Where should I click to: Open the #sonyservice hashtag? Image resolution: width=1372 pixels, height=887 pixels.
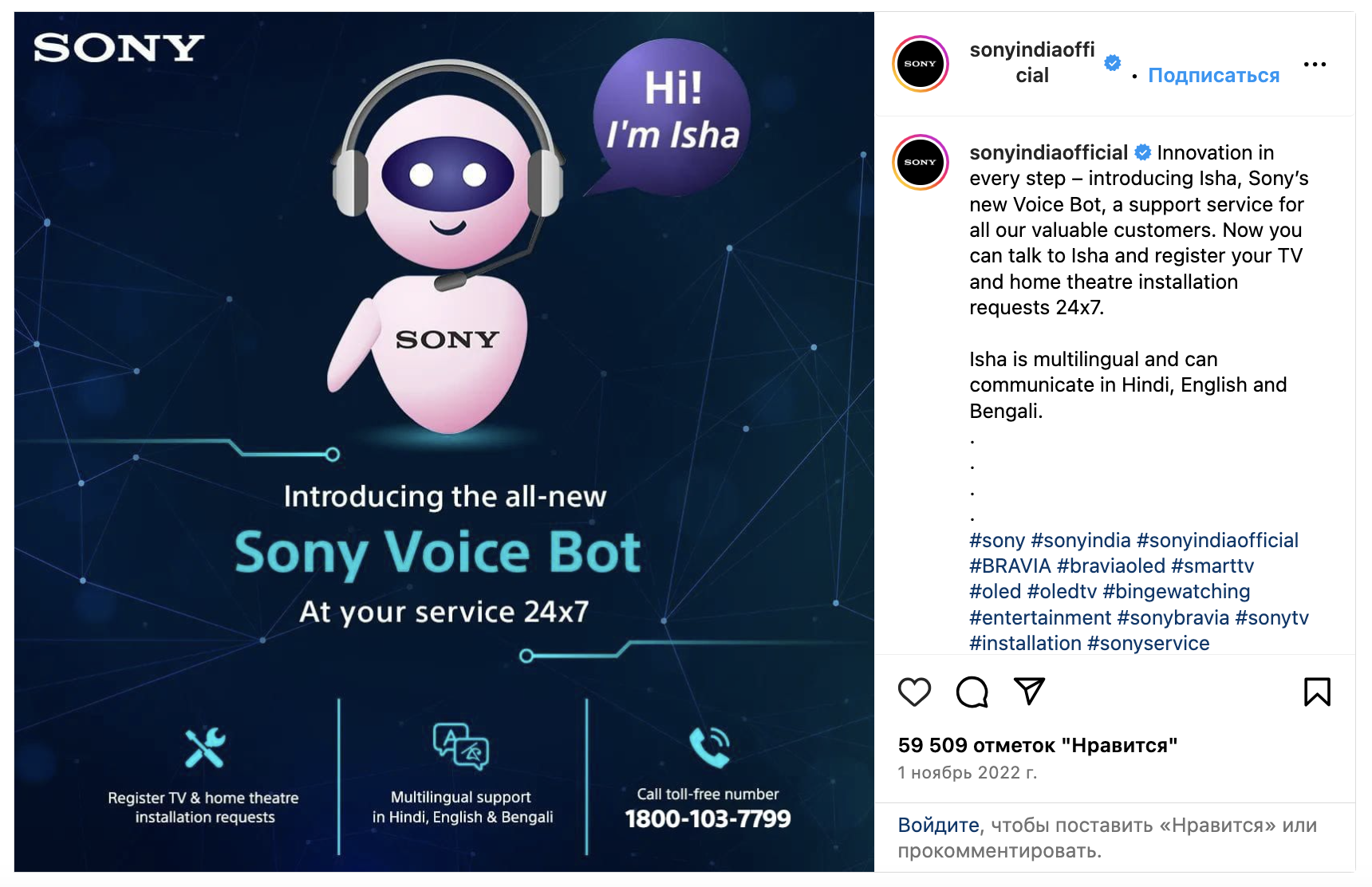point(1148,643)
